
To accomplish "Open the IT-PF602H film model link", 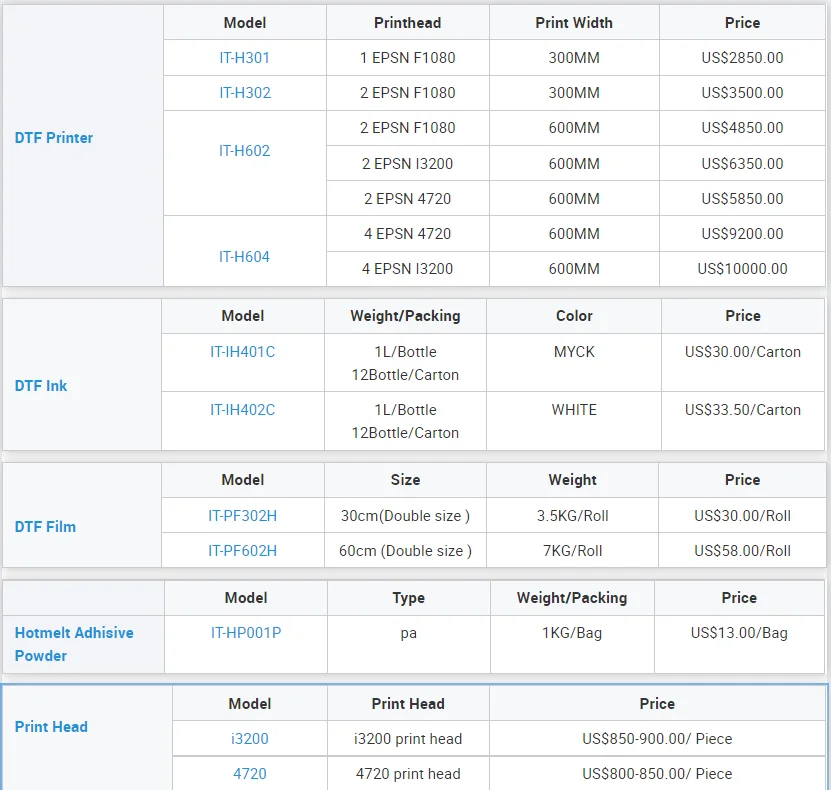I will click(x=242, y=551).
